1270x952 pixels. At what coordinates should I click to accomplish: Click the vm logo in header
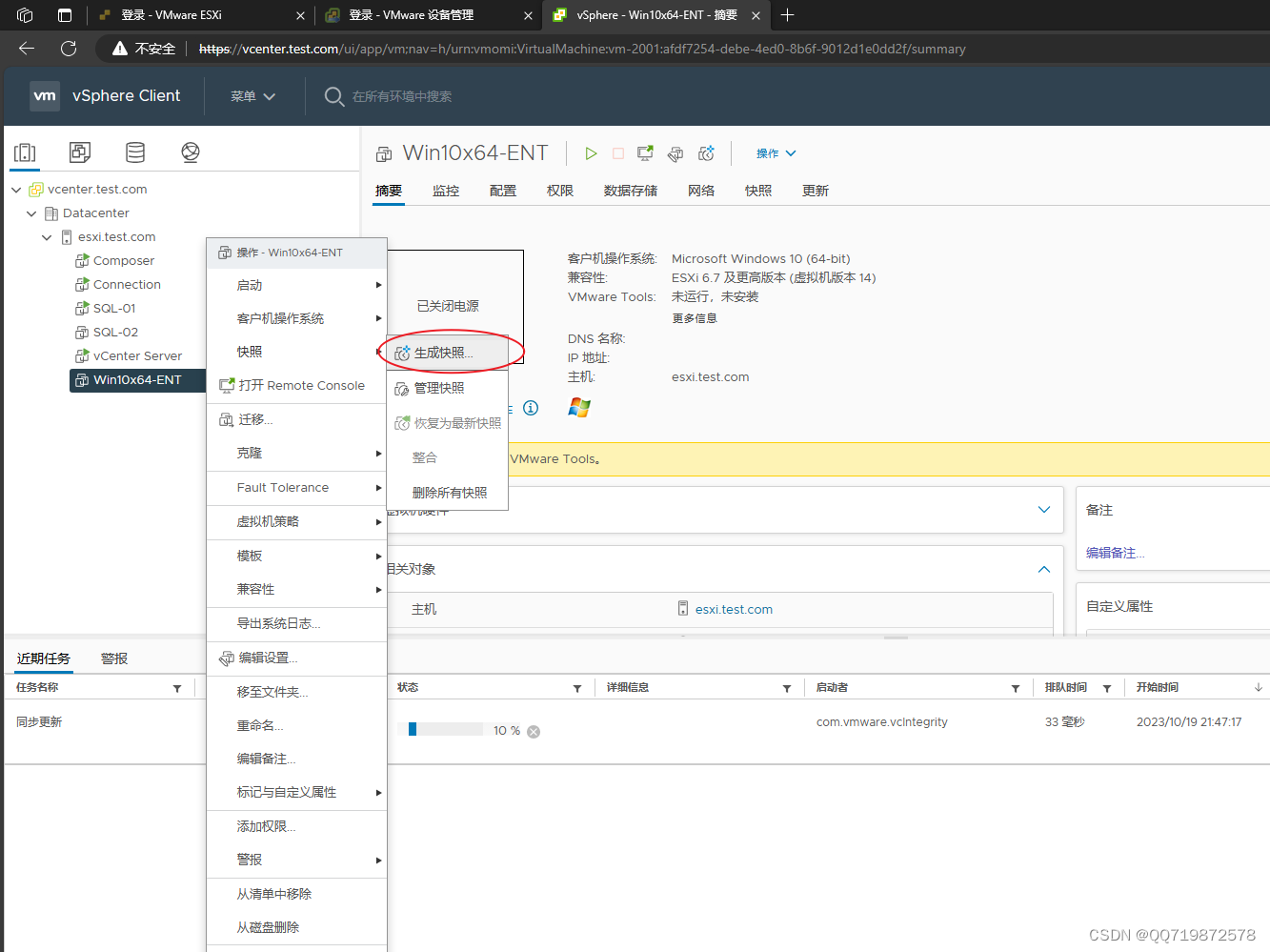[x=45, y=95]
